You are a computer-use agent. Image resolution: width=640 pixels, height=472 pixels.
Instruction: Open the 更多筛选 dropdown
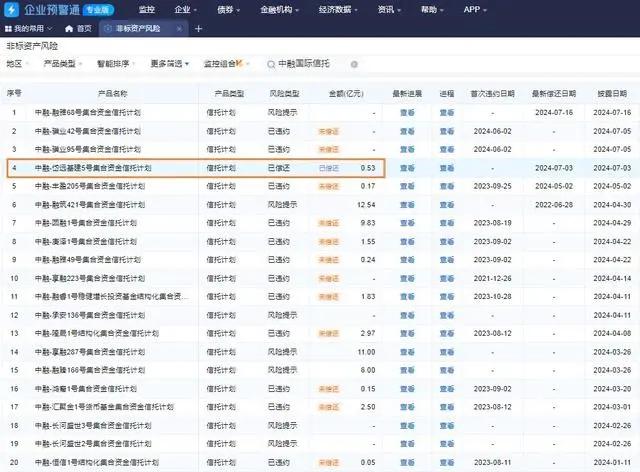click(169, 64)
